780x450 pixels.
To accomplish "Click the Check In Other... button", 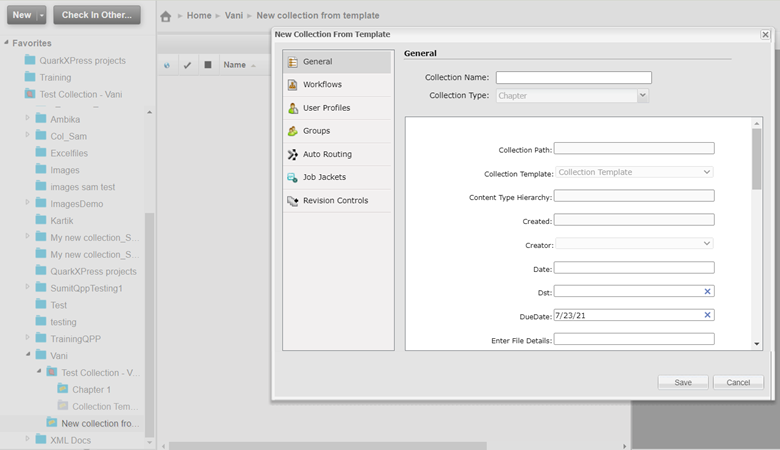I will (97, 15).
